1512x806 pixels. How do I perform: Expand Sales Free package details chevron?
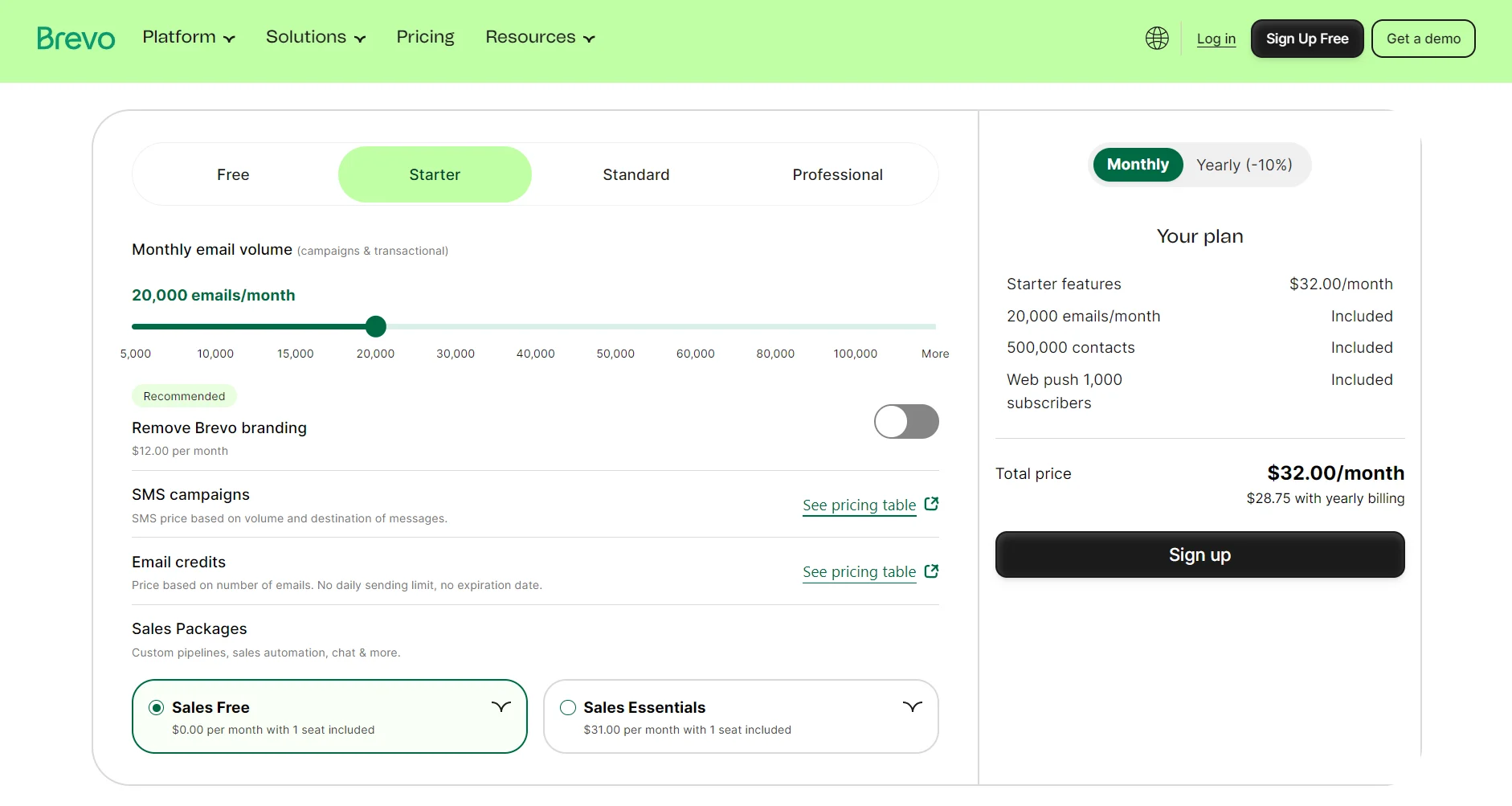tap(501, 706)
